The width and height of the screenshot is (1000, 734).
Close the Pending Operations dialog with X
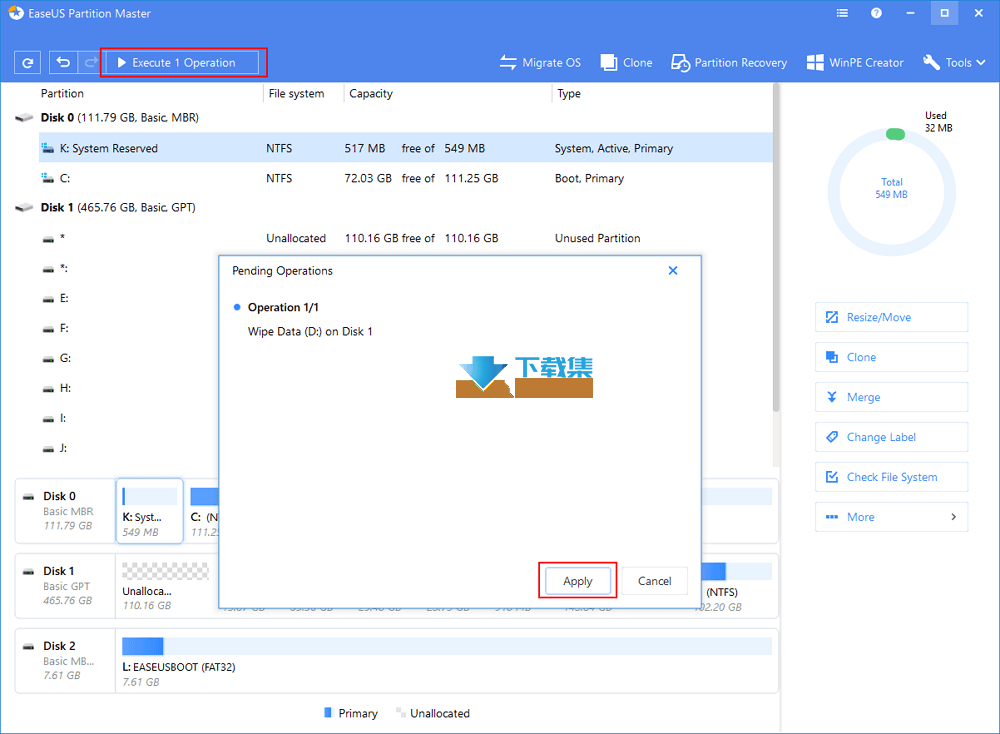[673, 271]
